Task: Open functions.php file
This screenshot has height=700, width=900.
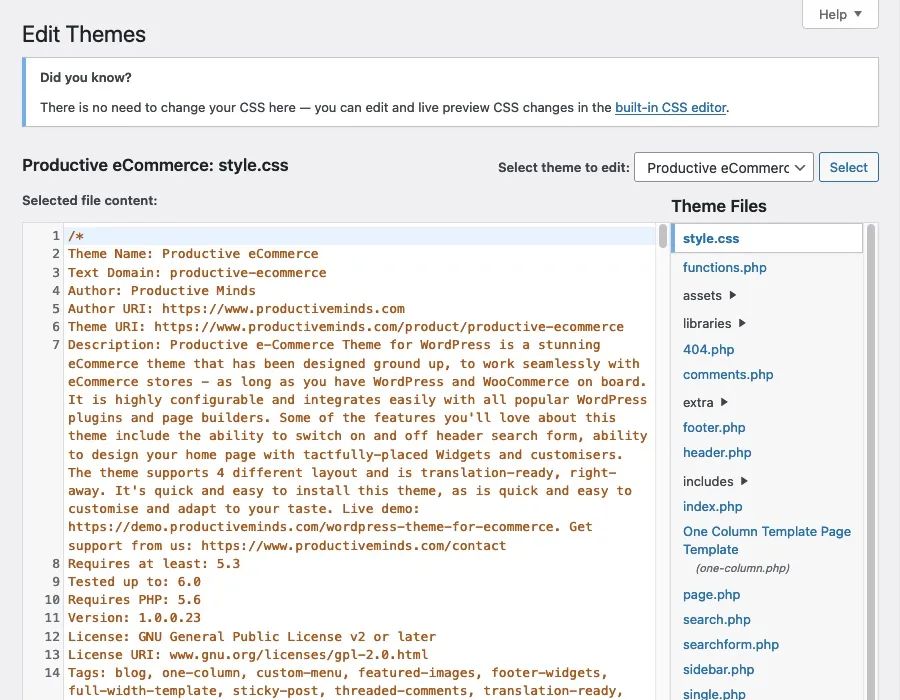Action: click(x=724, y=267)
